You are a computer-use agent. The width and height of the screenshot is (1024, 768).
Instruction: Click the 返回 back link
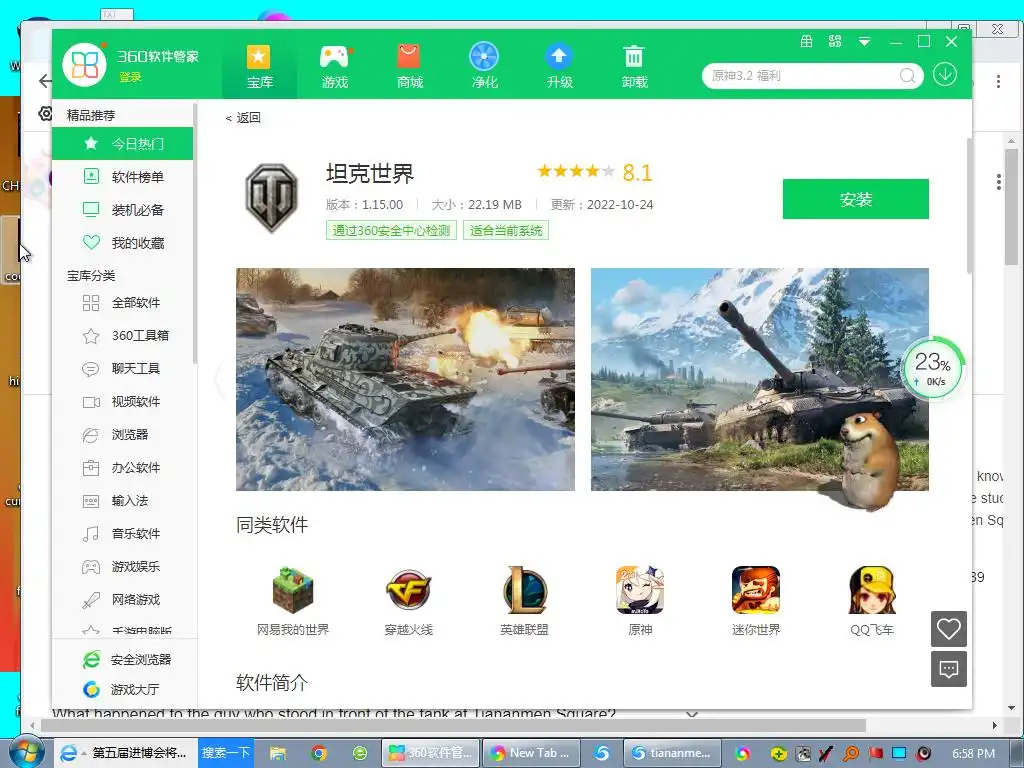(x=243, y=118)
